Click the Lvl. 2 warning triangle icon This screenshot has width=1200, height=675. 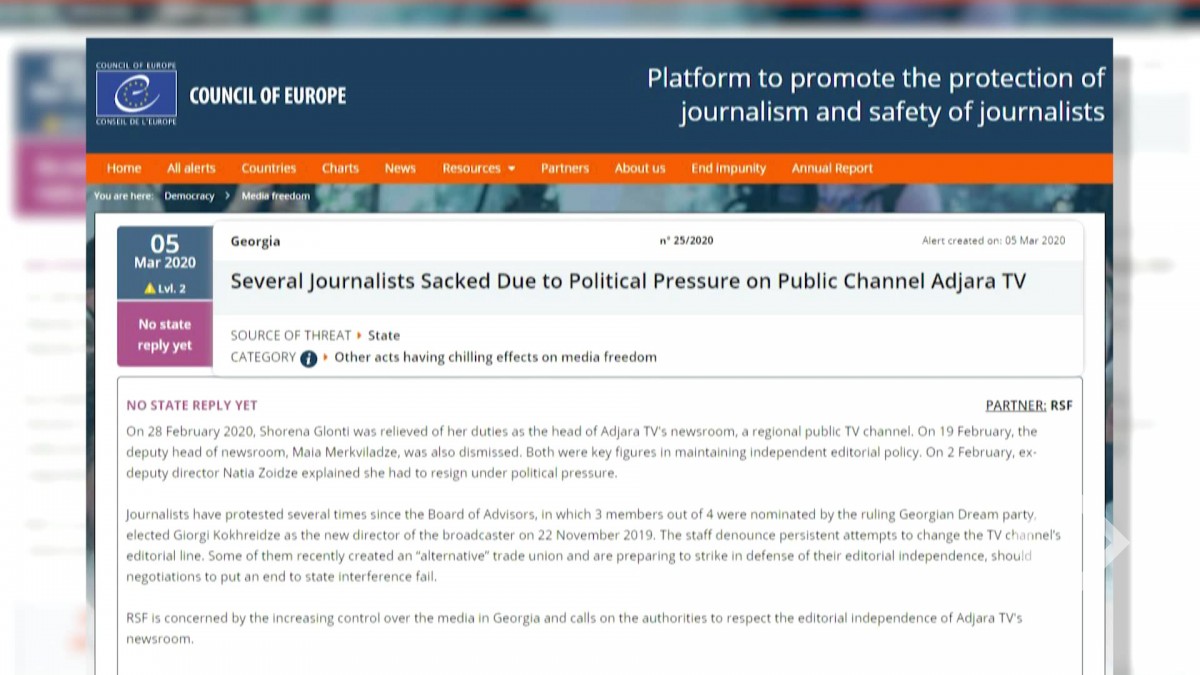[x=150, y=289]
